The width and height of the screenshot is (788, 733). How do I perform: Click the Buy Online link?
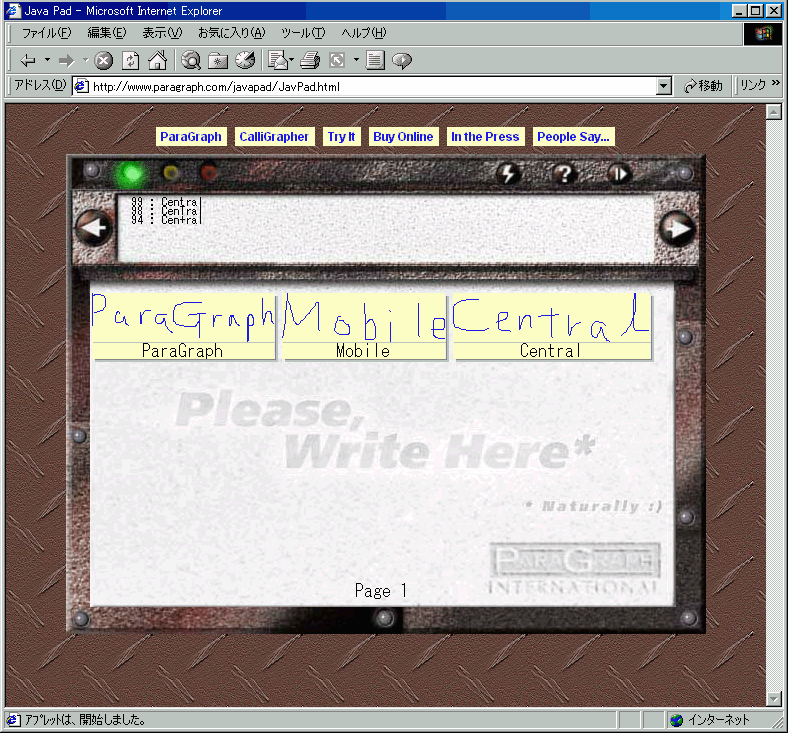click(x=403, y=137)
